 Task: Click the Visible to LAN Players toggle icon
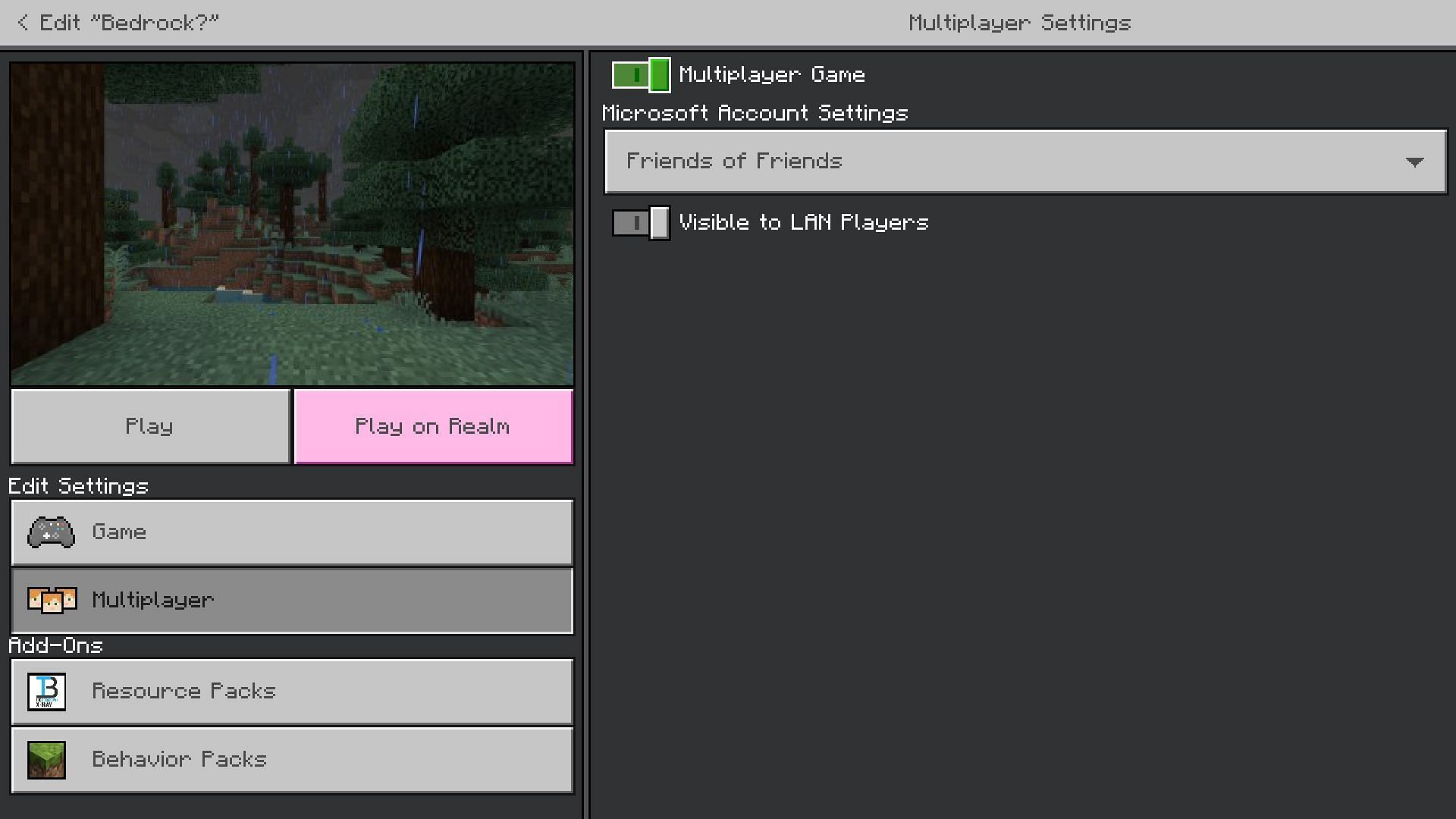pyautogui.click(x=640, y=222)
